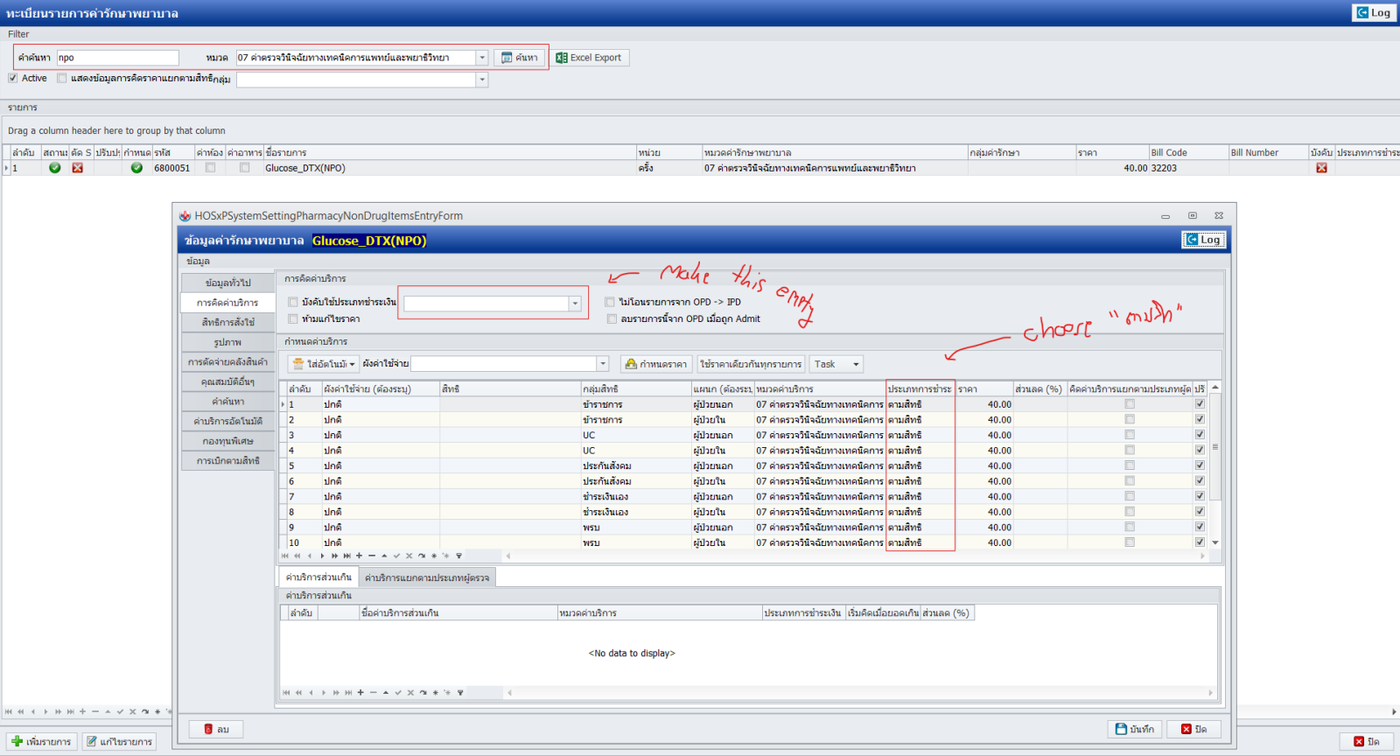Viewport: 1400px width, 756px height.
Task: Click code cell 6800051 in main list
Action: pos(173,168)
